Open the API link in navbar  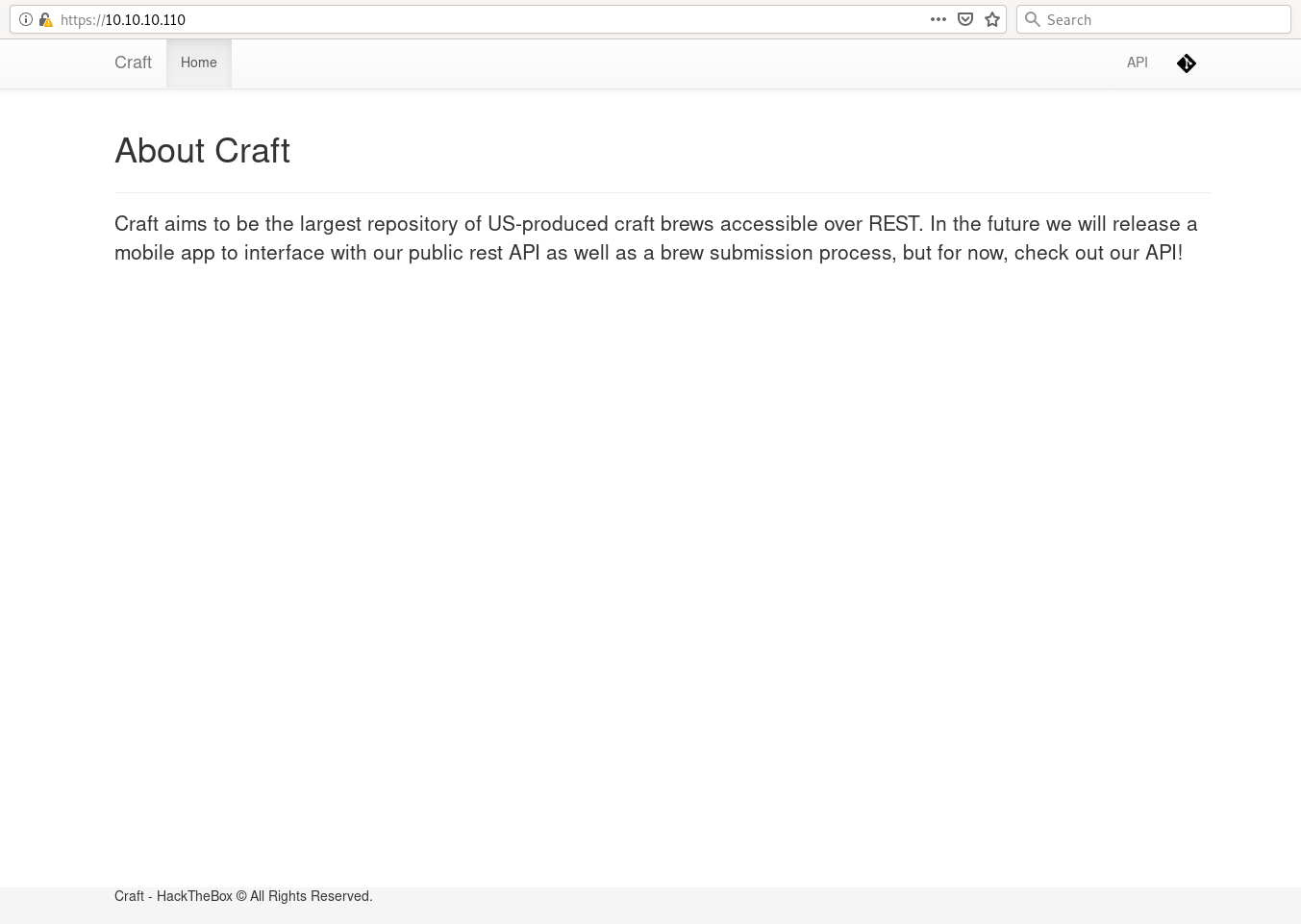pyautogui.click(x=1138, y=62)
